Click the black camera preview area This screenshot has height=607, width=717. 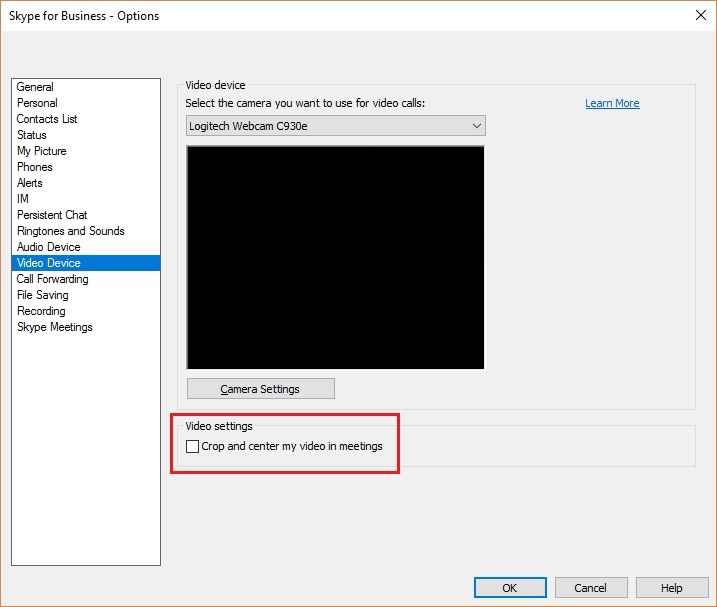coord(335,258)
